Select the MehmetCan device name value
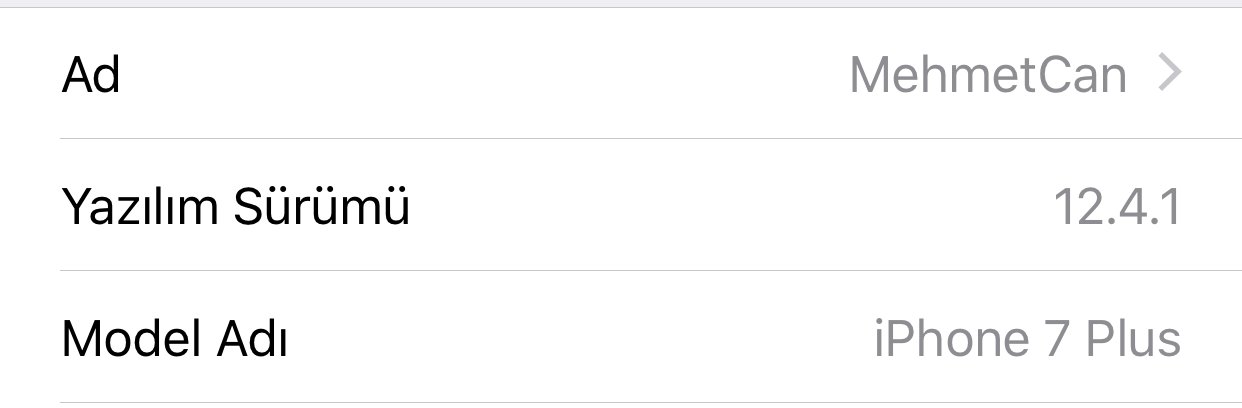The height and width of the screenshot is (408, 1242). tap(987, 75)
